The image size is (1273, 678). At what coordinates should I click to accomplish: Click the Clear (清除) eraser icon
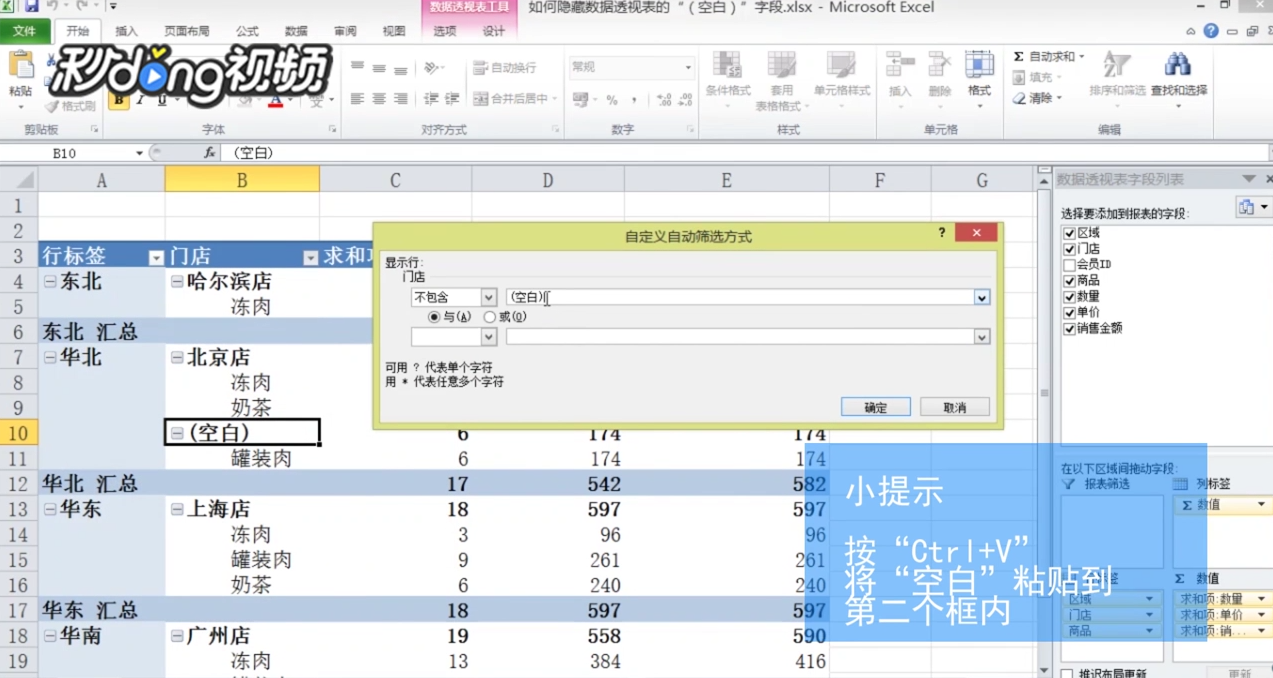coord(1019,98)
